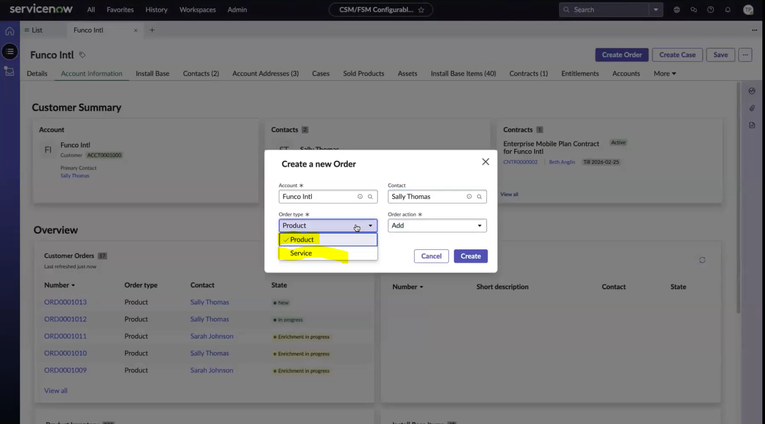This screenshot has height=424, width=765.
Task: Close the Funco Intl tab
Action: [136, 30]
